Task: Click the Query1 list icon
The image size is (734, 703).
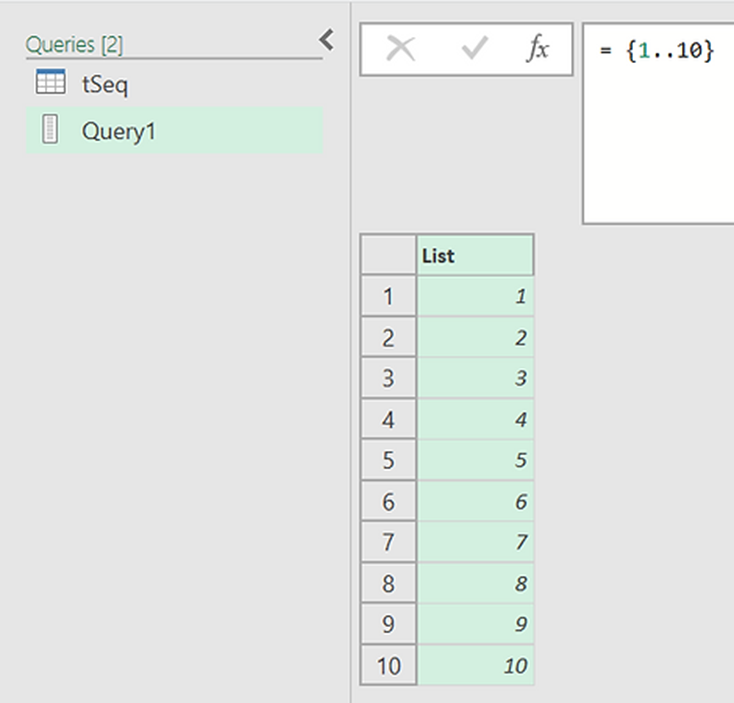Action: click(50, 130)
